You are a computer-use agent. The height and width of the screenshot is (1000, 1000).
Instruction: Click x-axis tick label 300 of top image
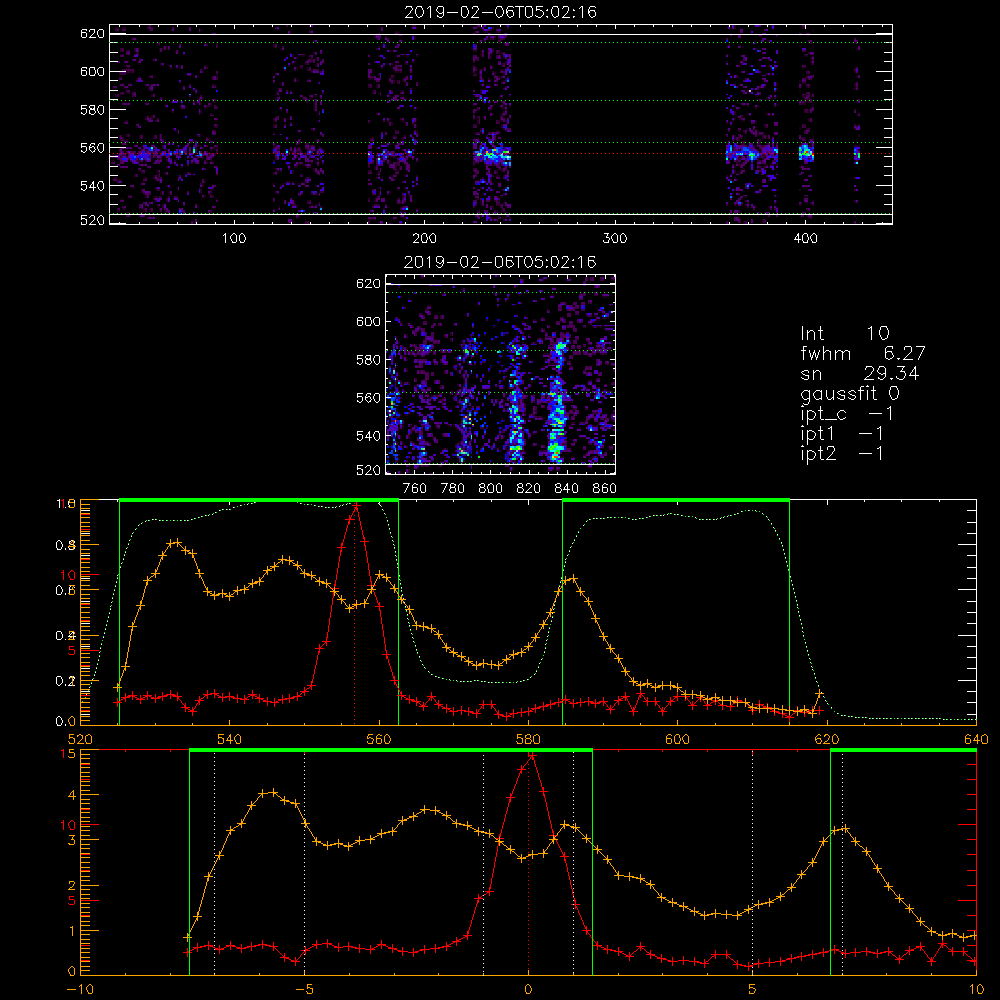(x=615, y=239)
